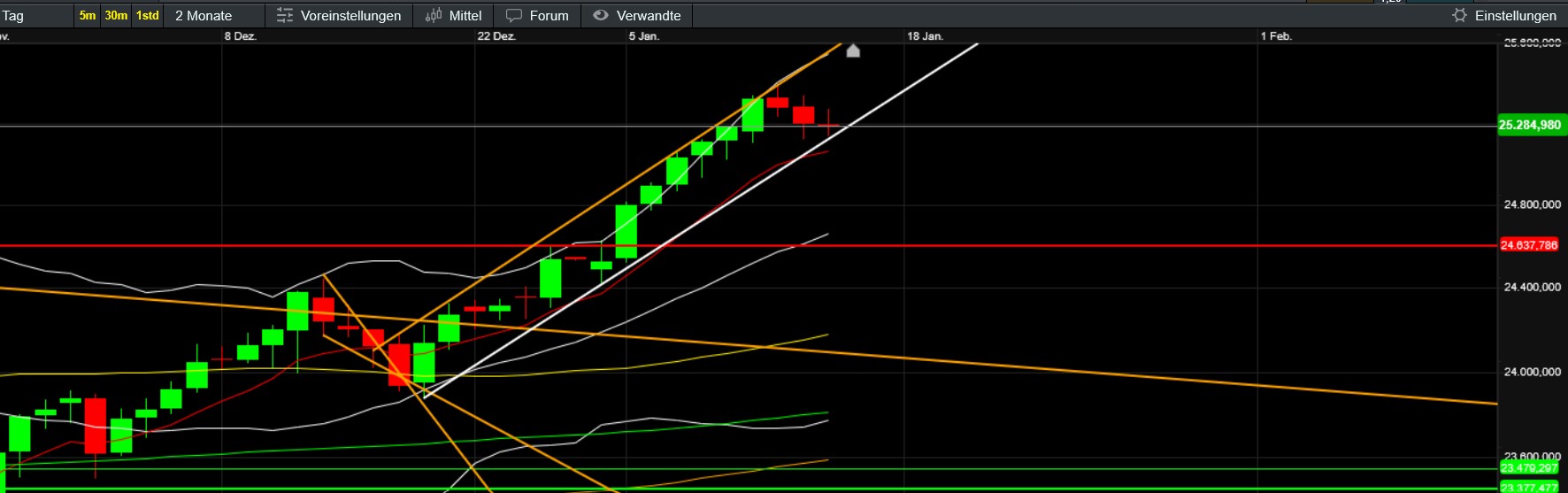This screenshot has height=493, width=1568.
Task: Open Voreinstellungen presets
Action: click(x=350, y=16)
